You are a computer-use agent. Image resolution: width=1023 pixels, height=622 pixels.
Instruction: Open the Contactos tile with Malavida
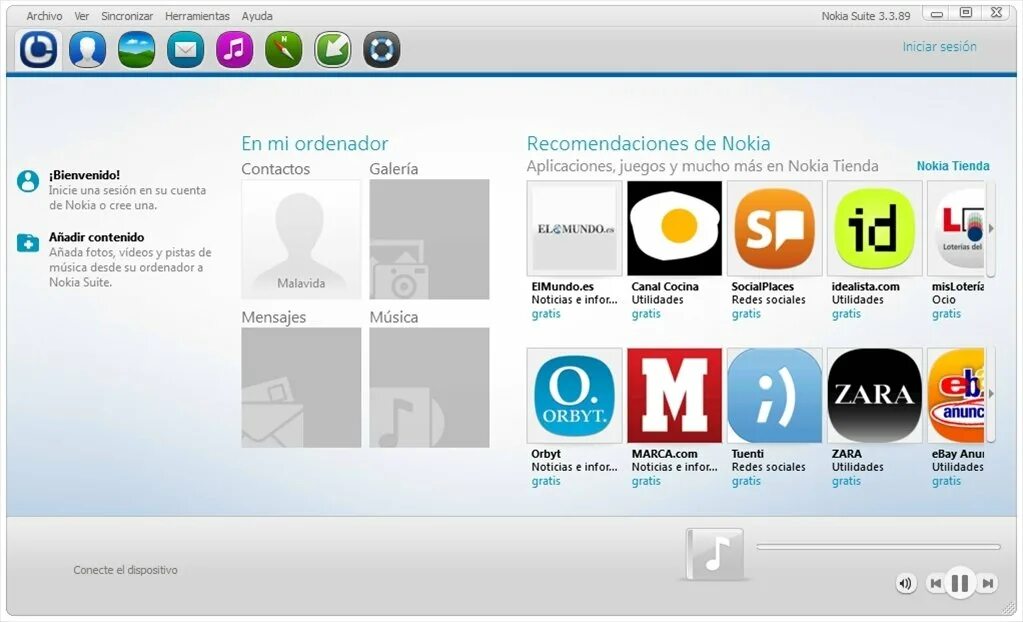(301, 240)
